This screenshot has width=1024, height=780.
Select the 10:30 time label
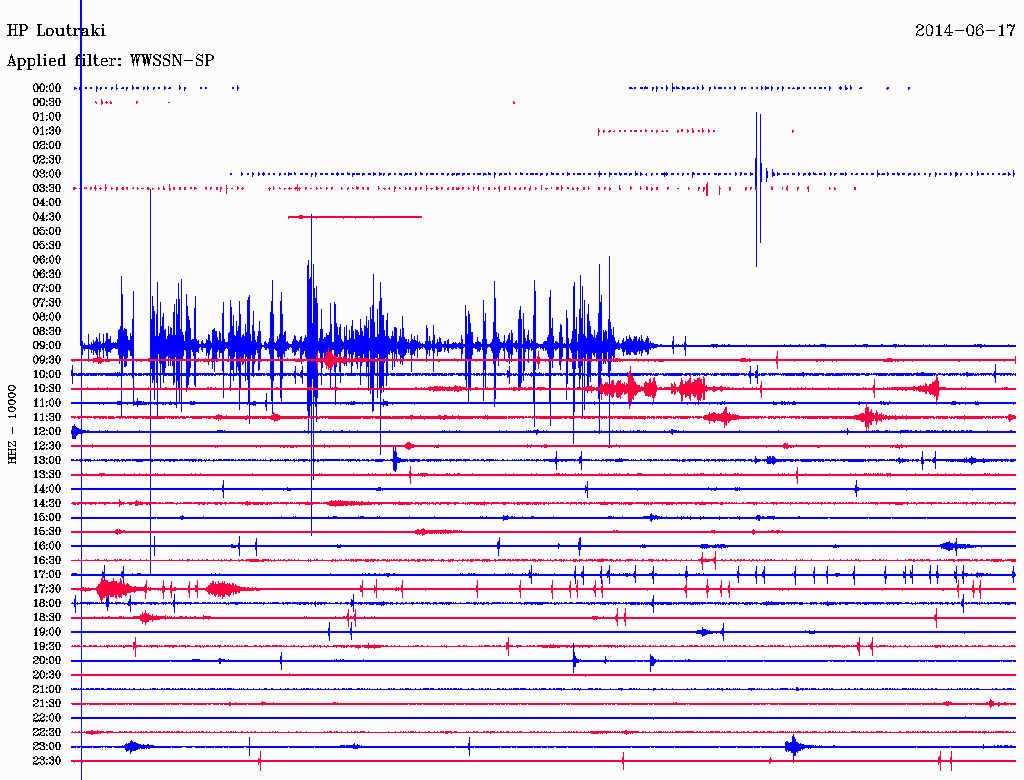(x=47, y=388)
